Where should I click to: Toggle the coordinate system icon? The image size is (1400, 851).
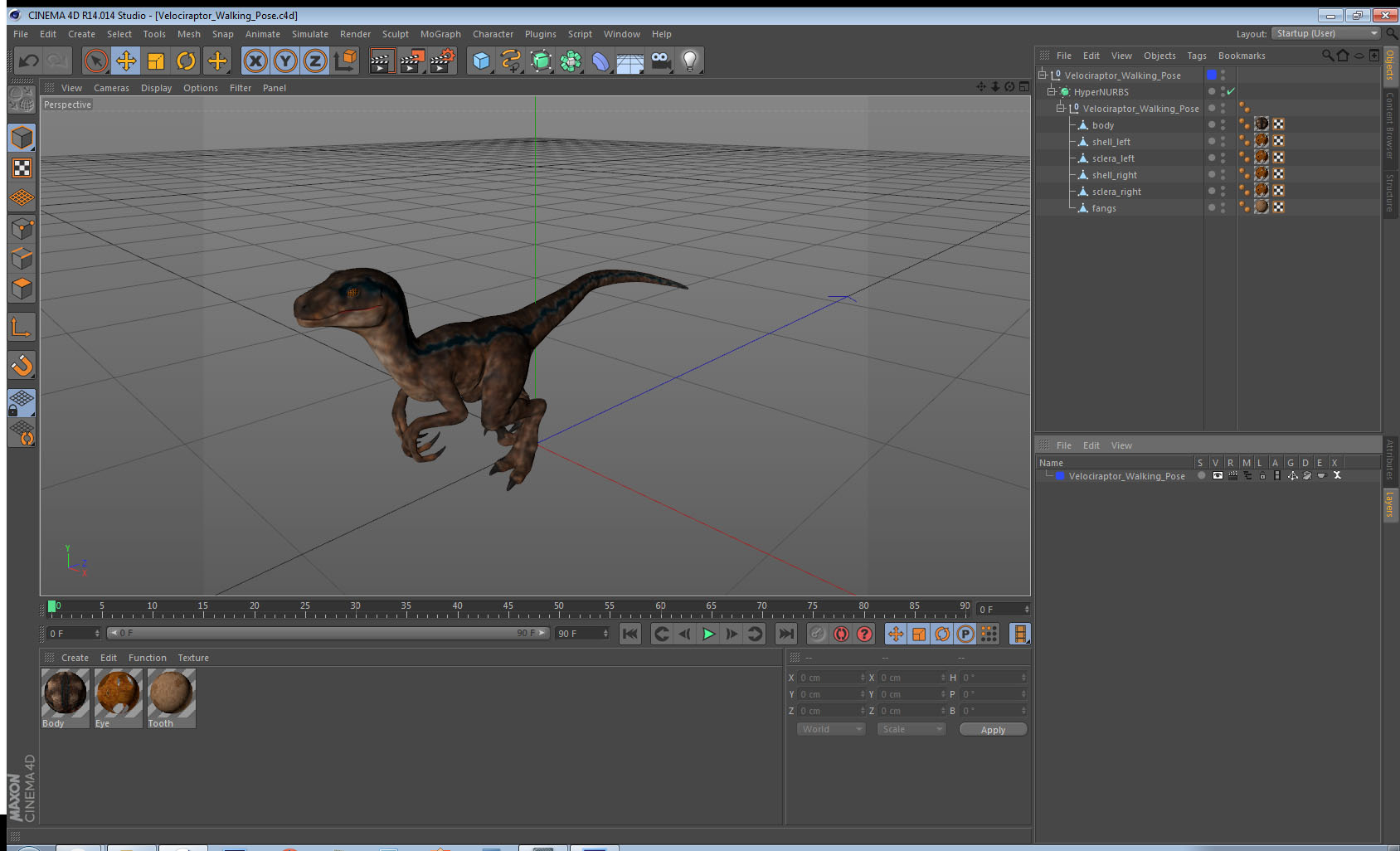pos(345,61)
